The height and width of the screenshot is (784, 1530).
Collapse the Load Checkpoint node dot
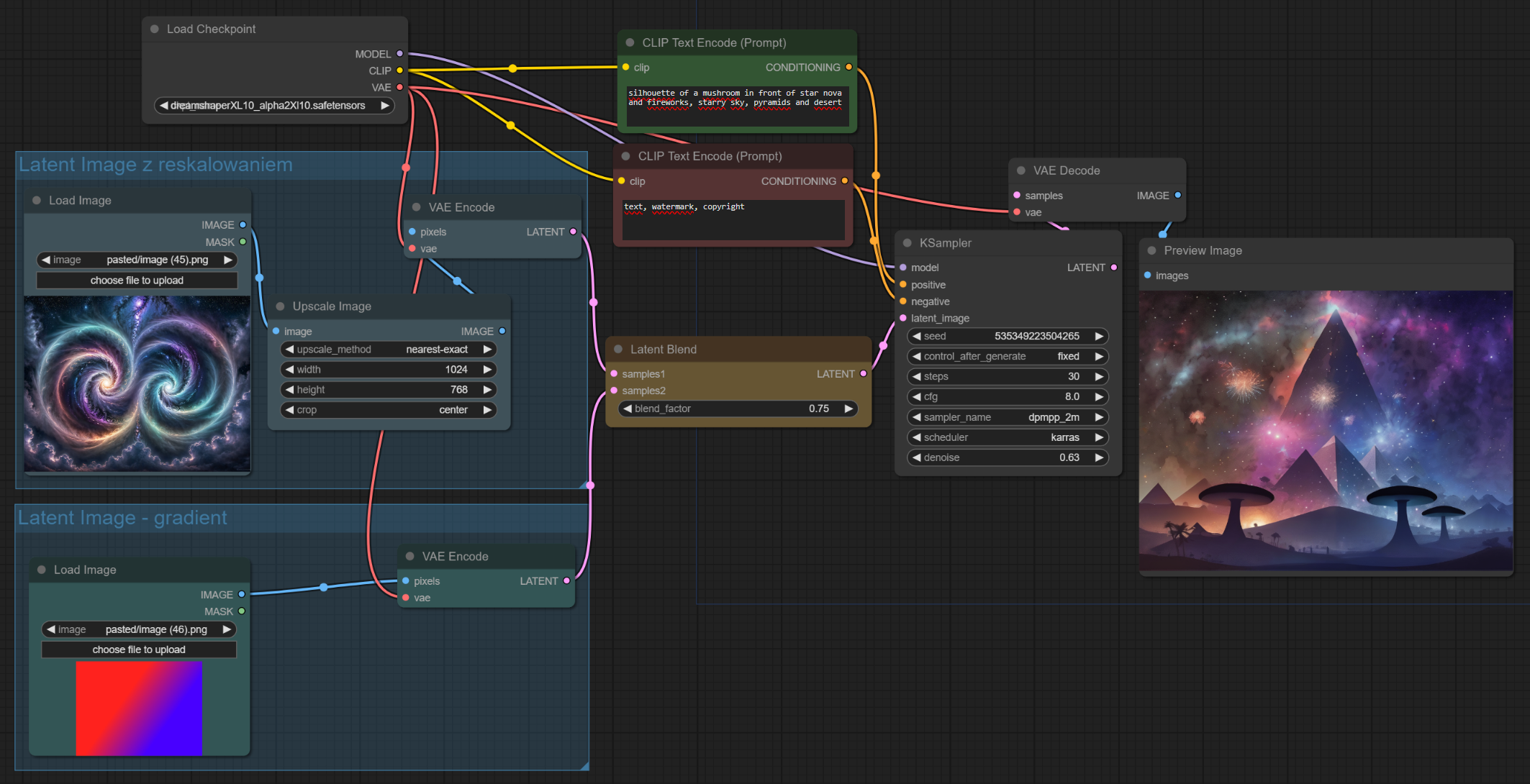155,29
